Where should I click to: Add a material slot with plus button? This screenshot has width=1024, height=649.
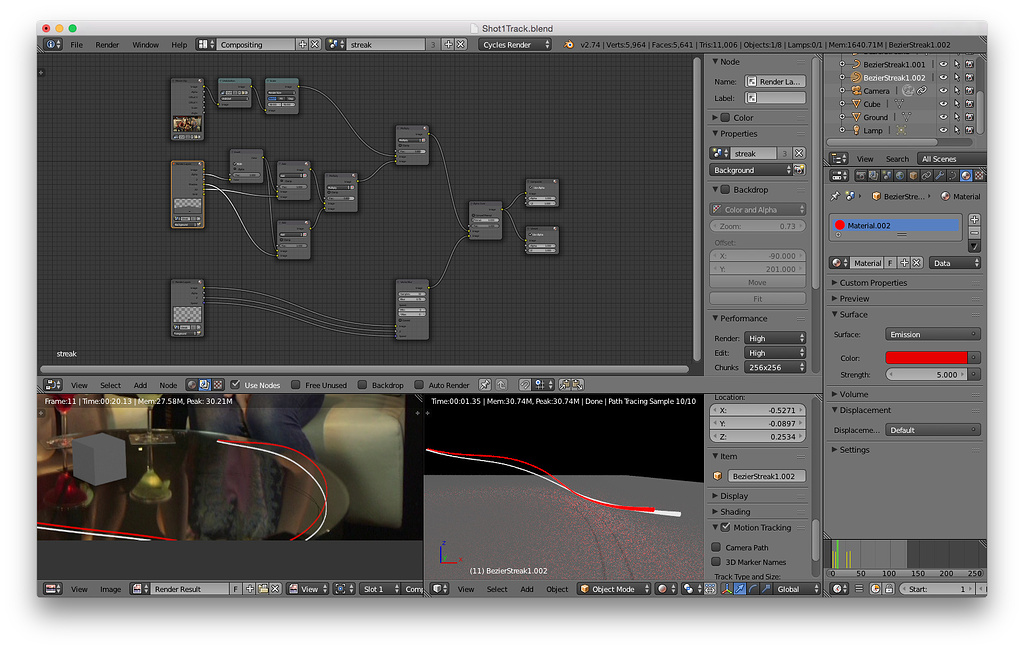(974, 219)
